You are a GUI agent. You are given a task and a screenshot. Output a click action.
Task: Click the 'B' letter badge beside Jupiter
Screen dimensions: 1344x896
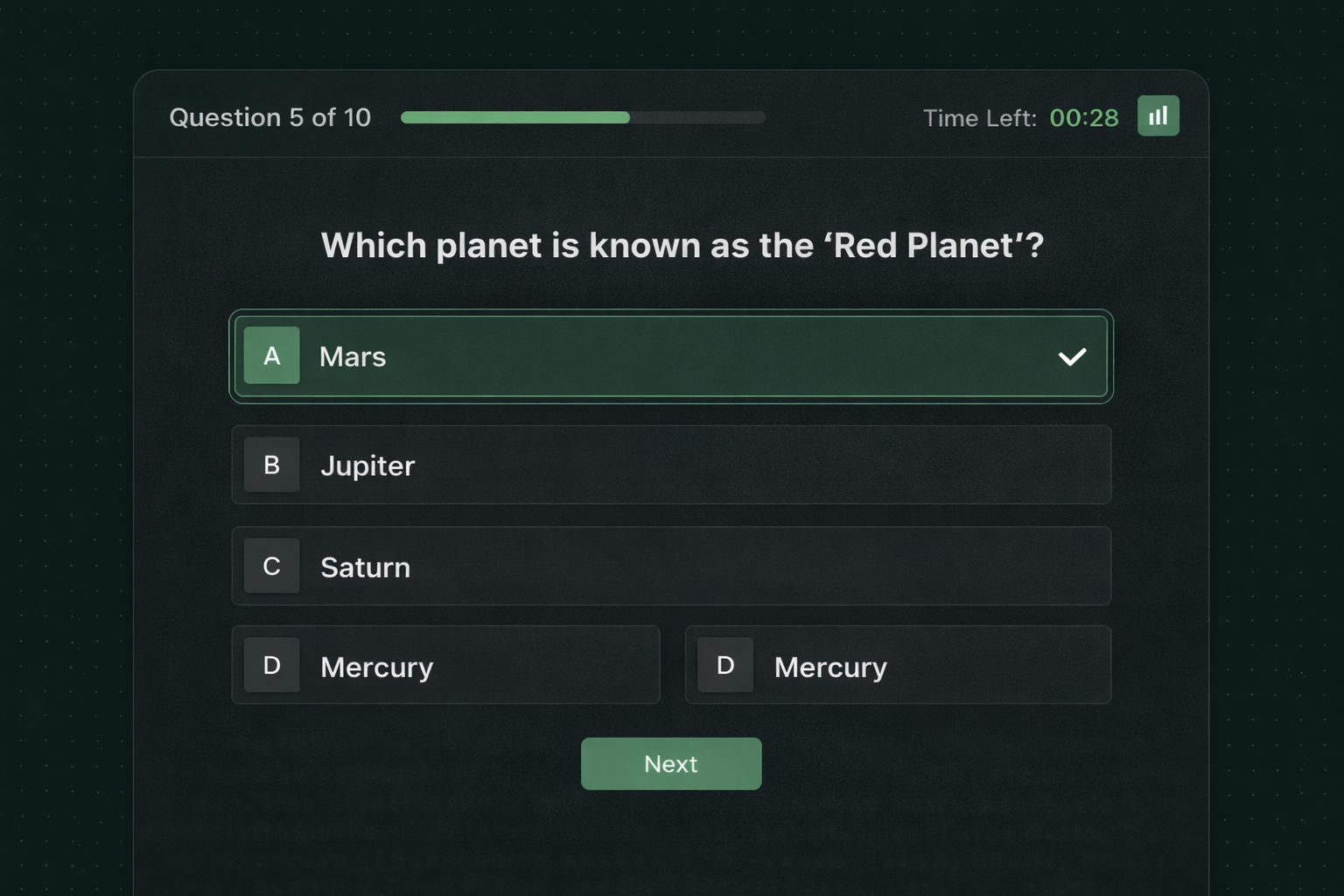(x=271, y=465)
